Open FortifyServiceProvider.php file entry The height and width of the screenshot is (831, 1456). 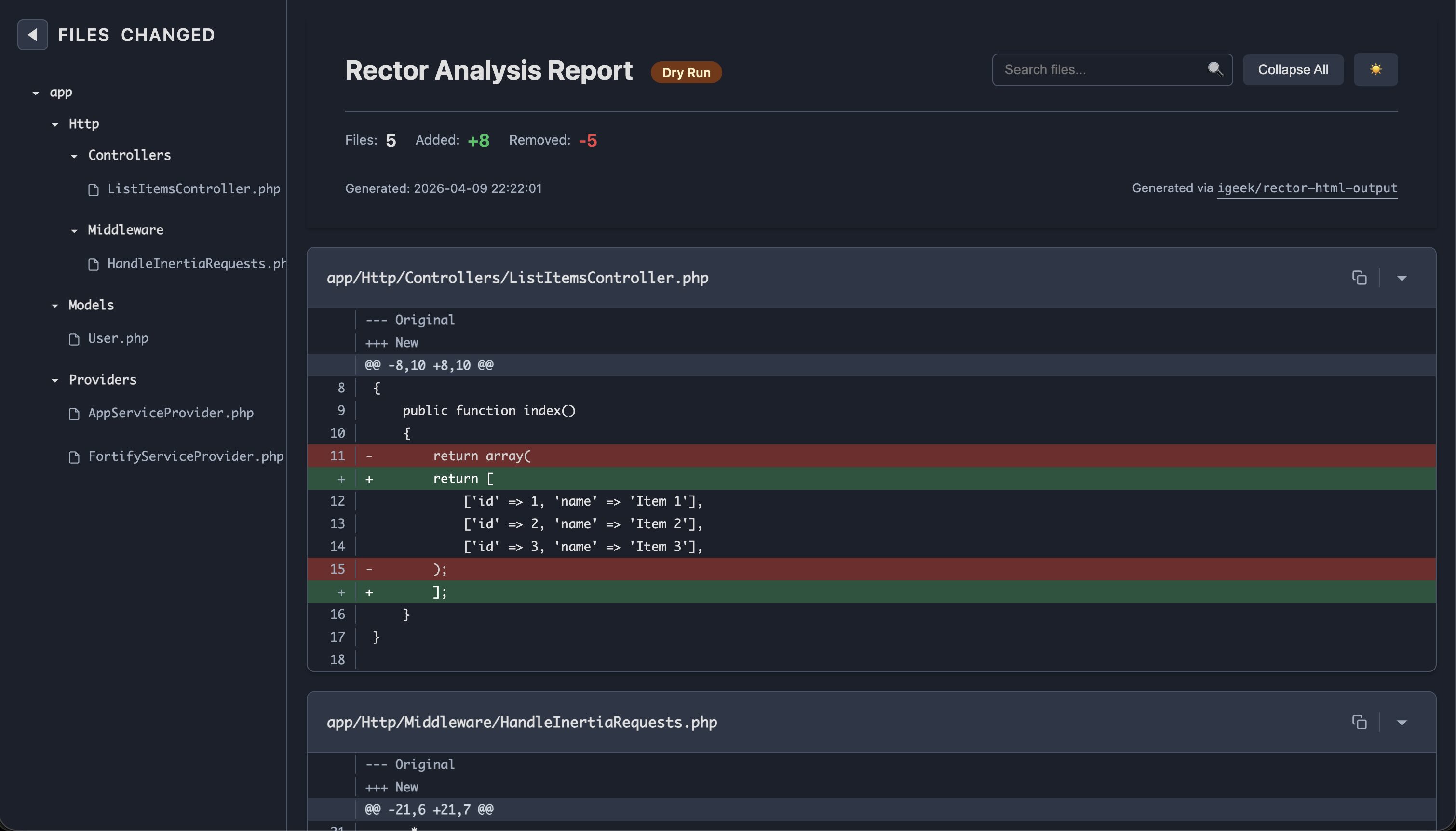pos(185,456)
